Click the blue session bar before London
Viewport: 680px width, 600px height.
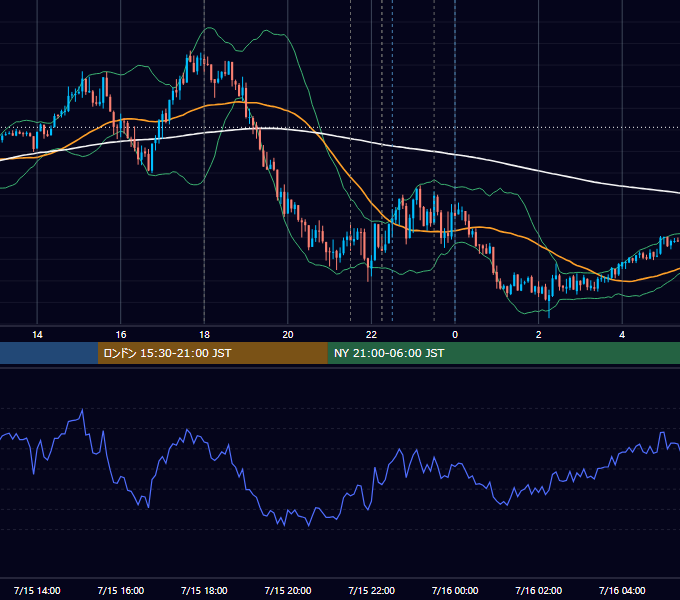point(49,353)
